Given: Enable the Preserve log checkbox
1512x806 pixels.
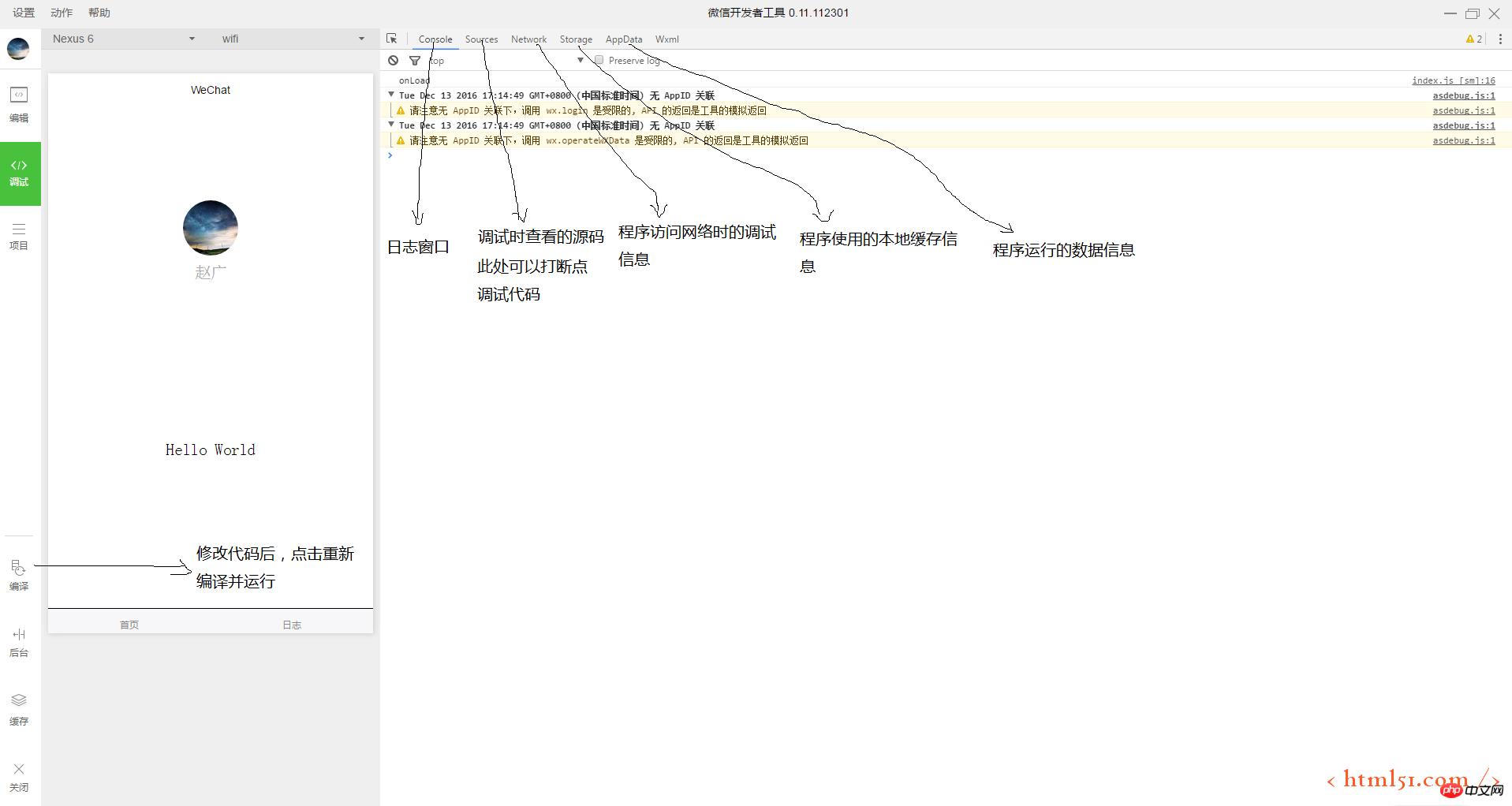Looking at the screenshot, I should point(599,61).
